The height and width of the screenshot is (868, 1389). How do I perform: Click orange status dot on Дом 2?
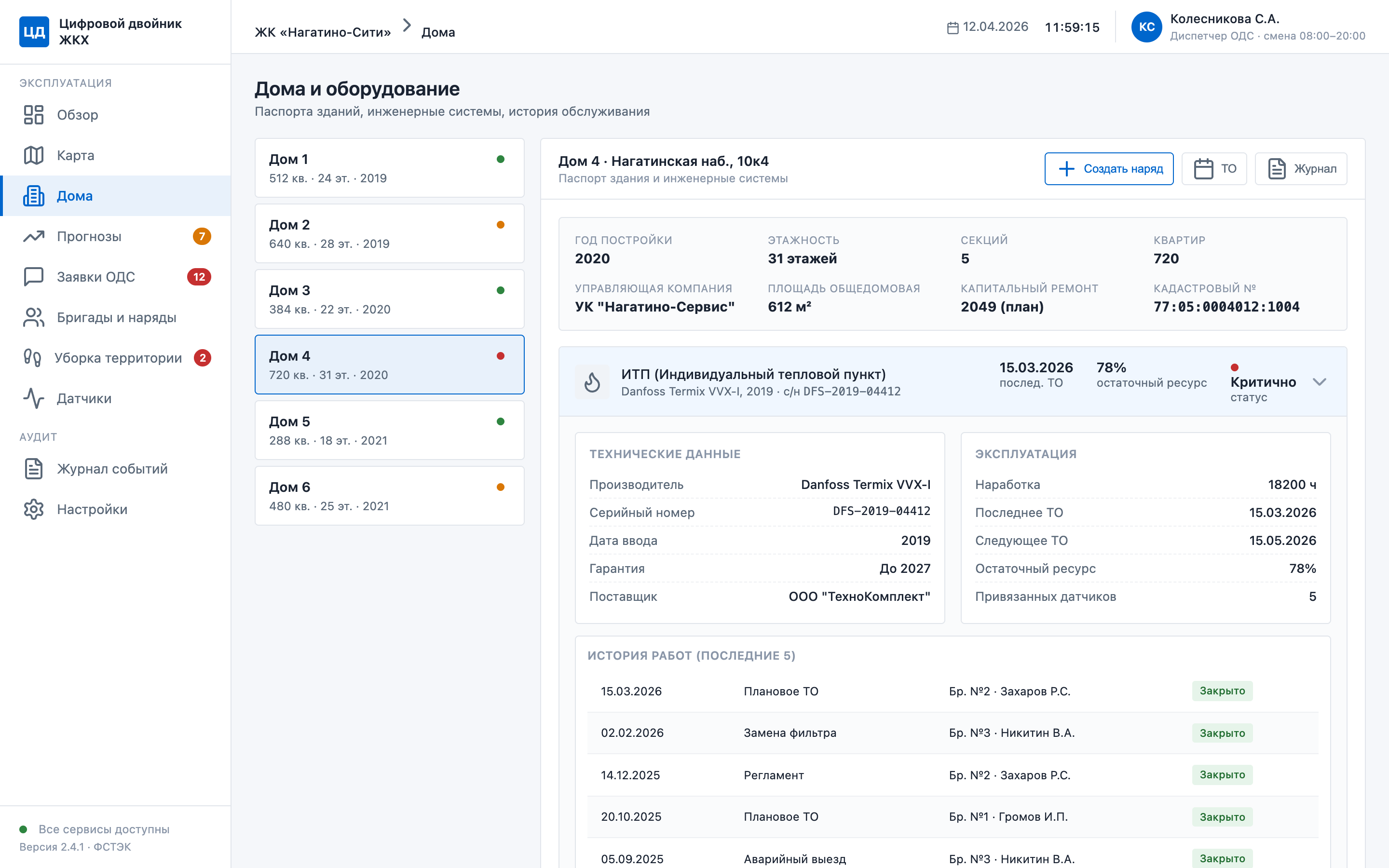(501, 224)
